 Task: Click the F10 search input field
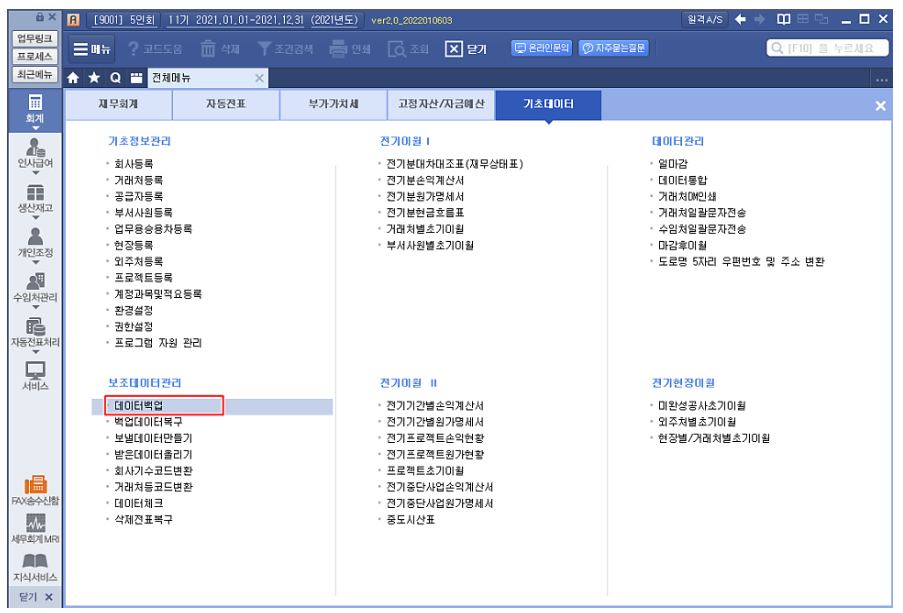[827, 48]
